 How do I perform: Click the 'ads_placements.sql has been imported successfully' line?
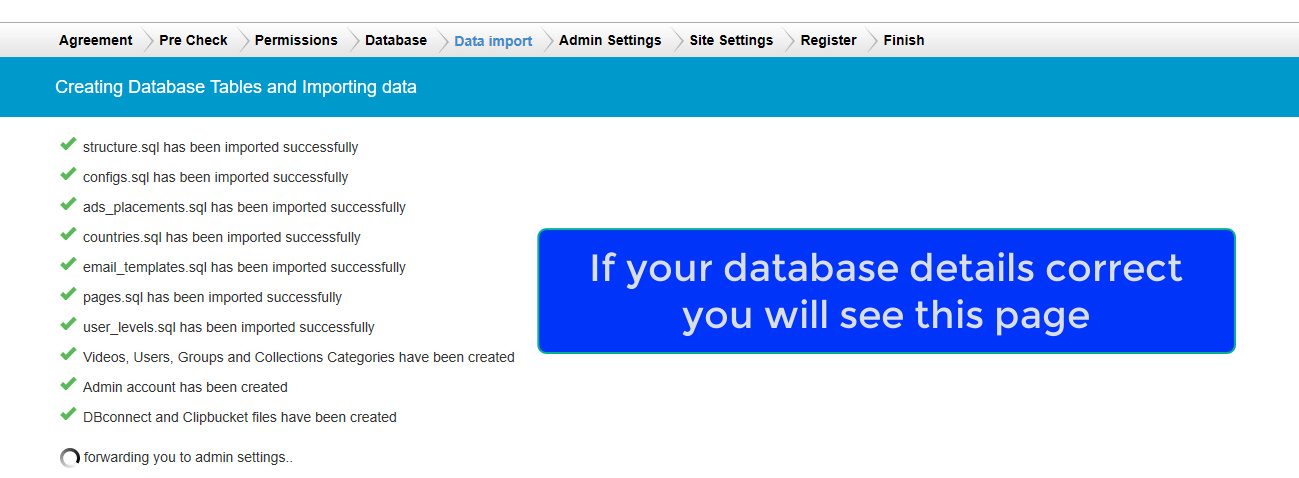[244, 207]
